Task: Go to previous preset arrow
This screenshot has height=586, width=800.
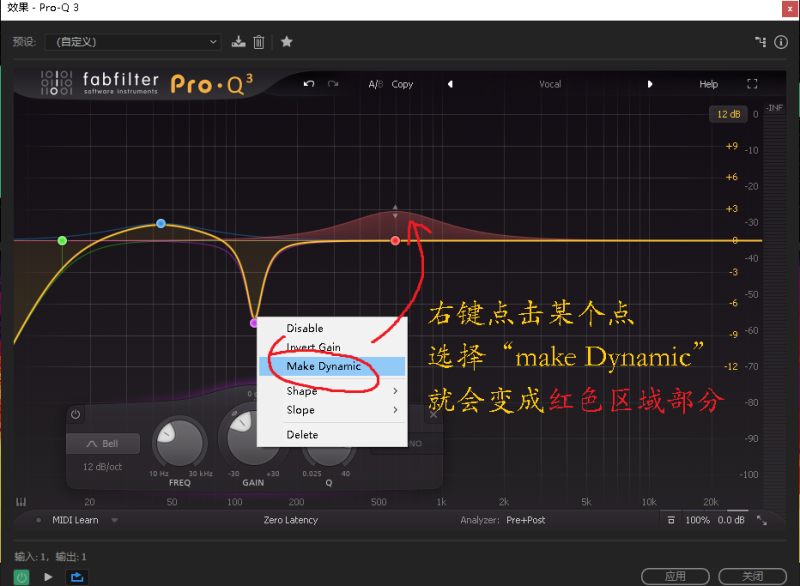Action: click(449, 84)
